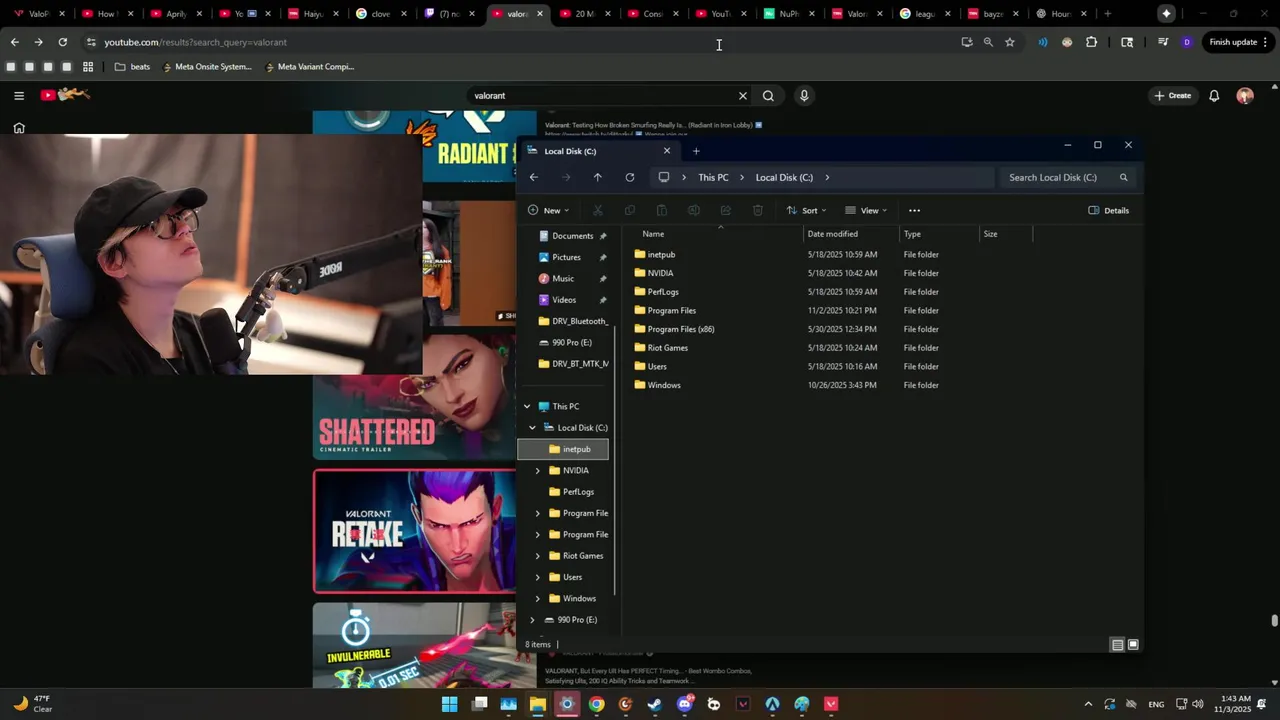This screenshot has height=720, width=1280.
Task: Go back in File Explorer navigation
Action: point(534,177)
